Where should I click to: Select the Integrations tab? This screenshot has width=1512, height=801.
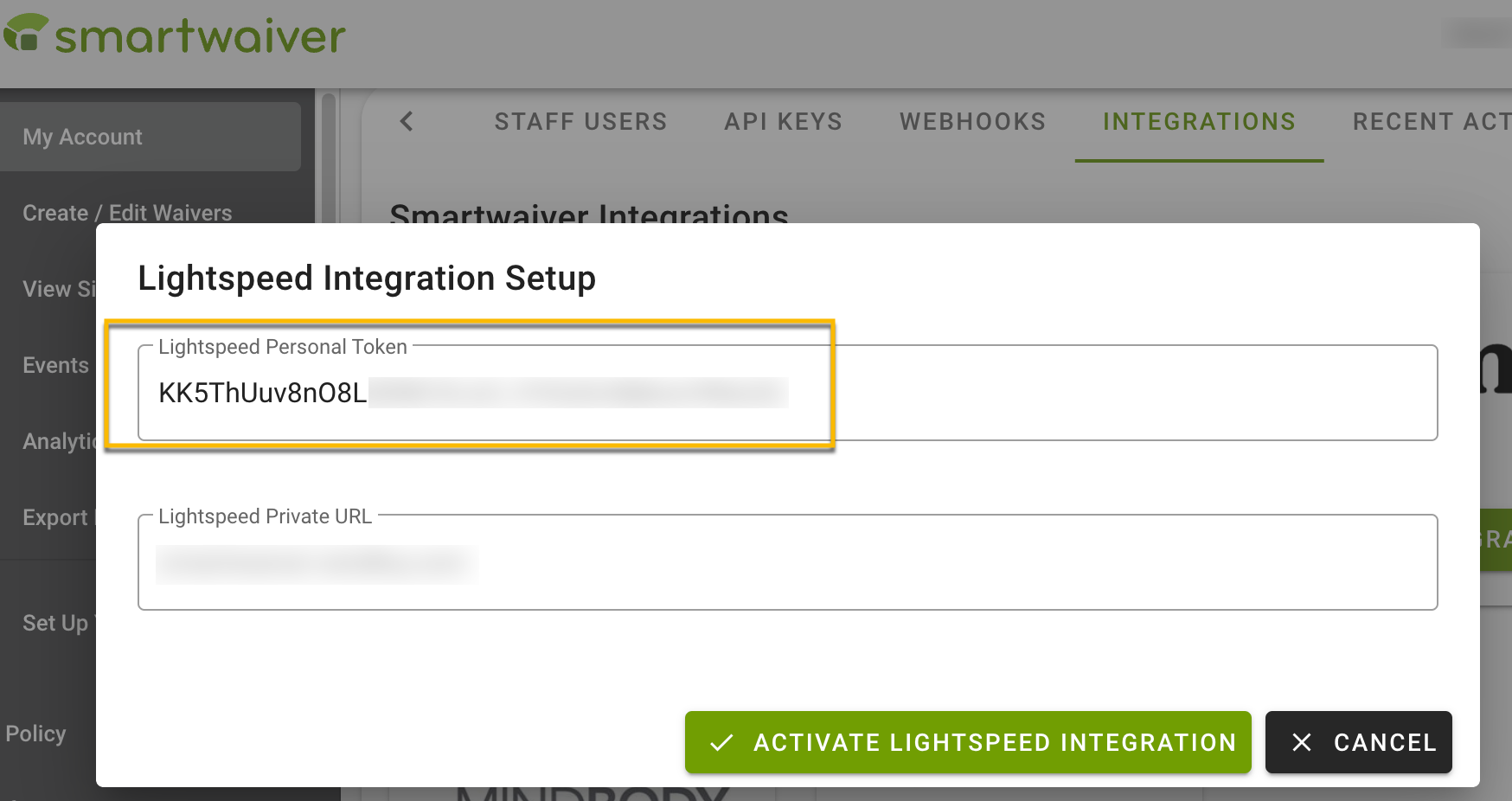coord(1199,121)
